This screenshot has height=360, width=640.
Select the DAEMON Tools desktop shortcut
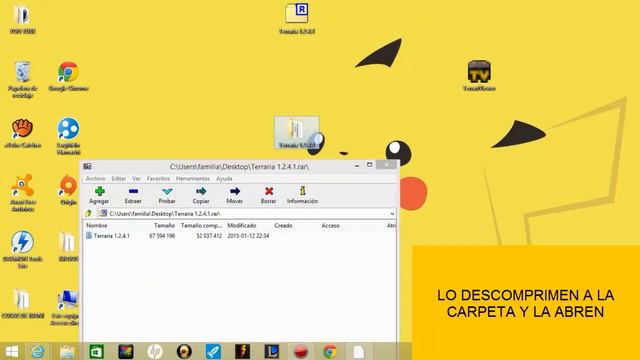coord(22,249)
